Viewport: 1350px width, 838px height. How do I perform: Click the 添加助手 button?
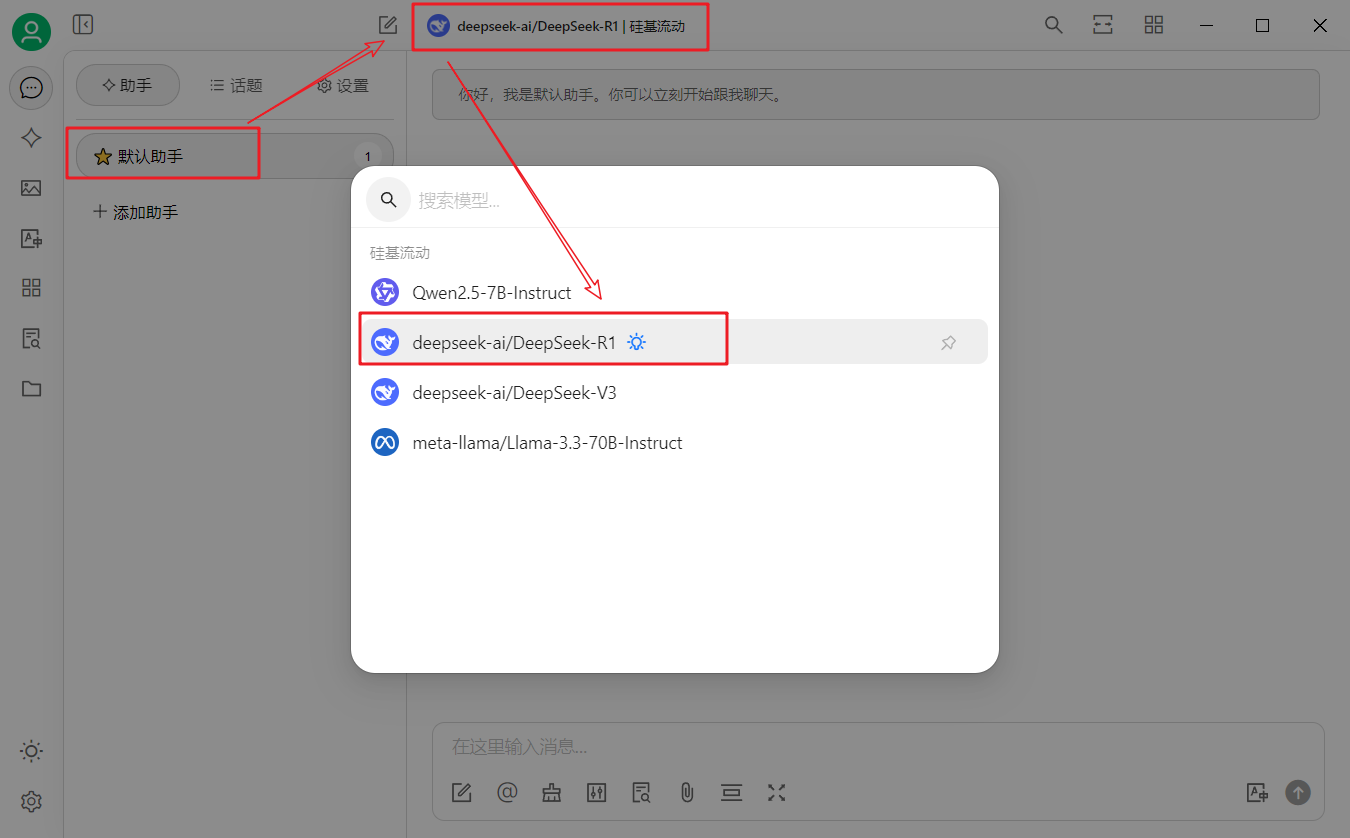pyautogui.click(x=135, y=212)
